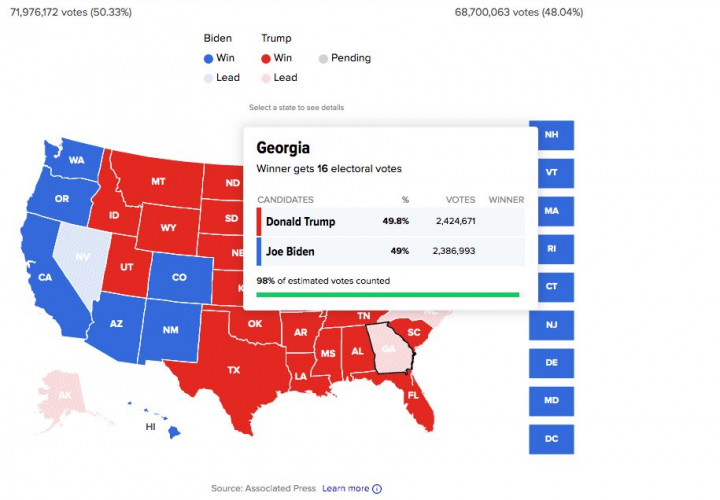The image size is (720, 500).
Task: Open the Learn more link
Action: 345,489
